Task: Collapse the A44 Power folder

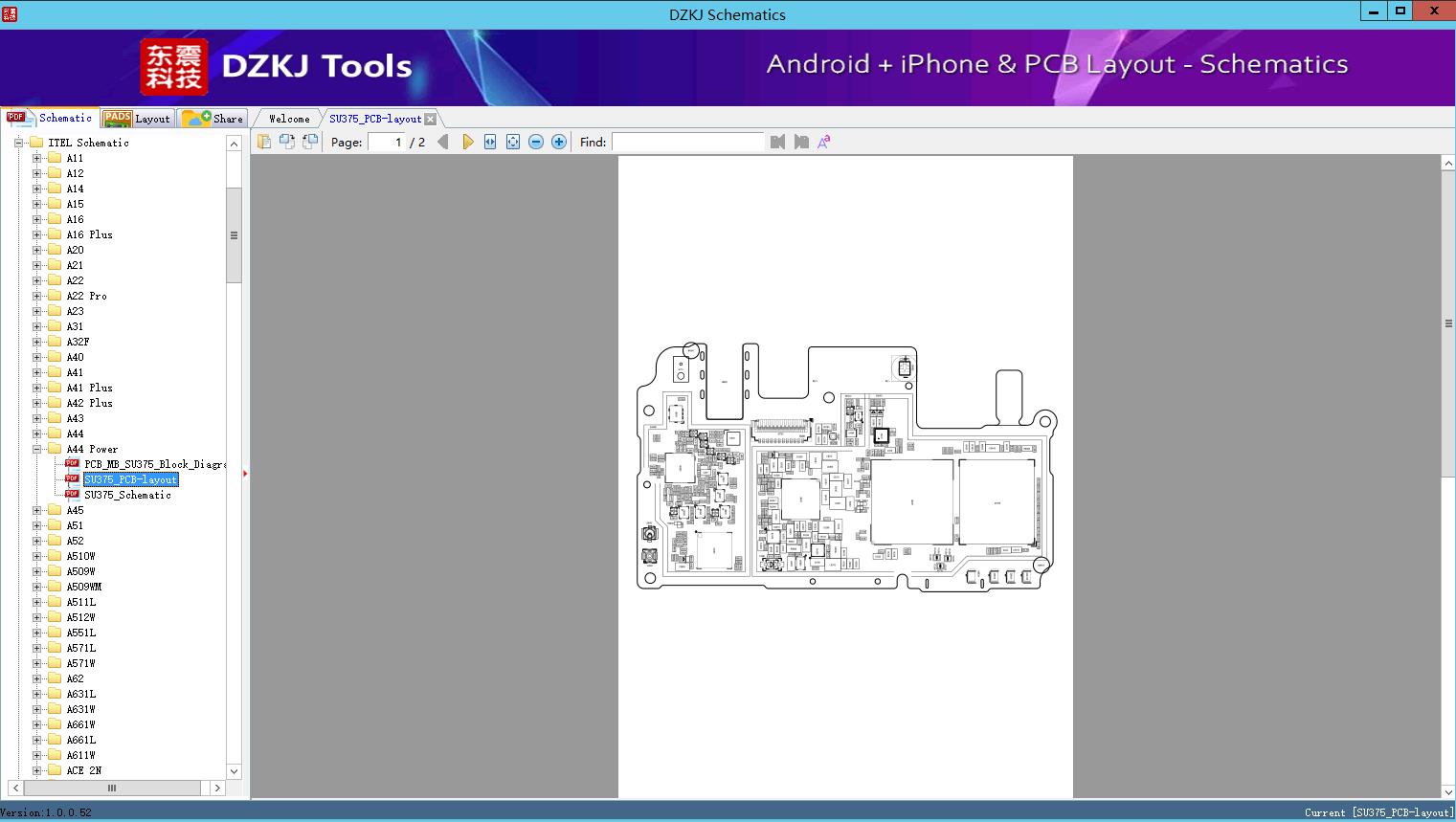Action: [37, 449]
